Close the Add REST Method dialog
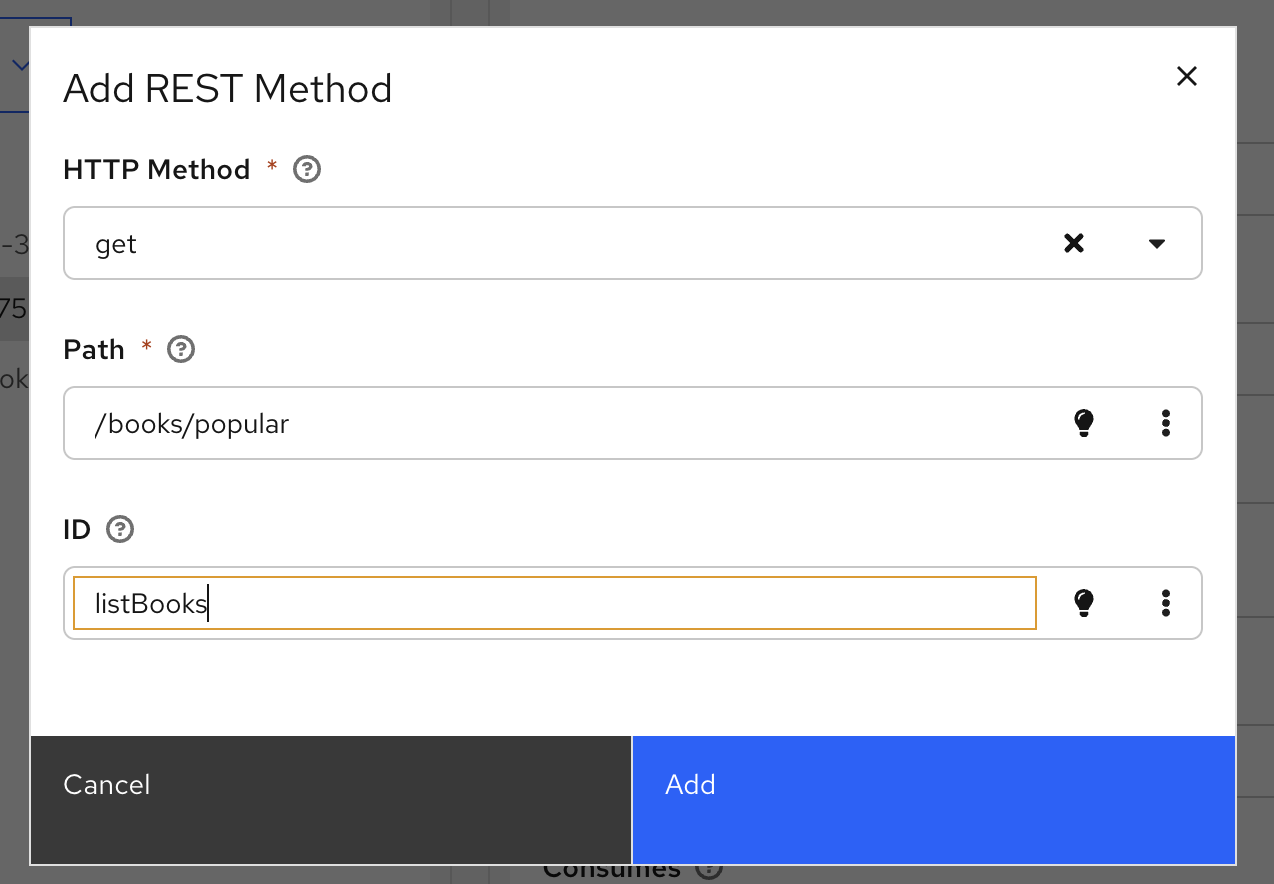1274x884 pixels. click(x=1186, y=75)
